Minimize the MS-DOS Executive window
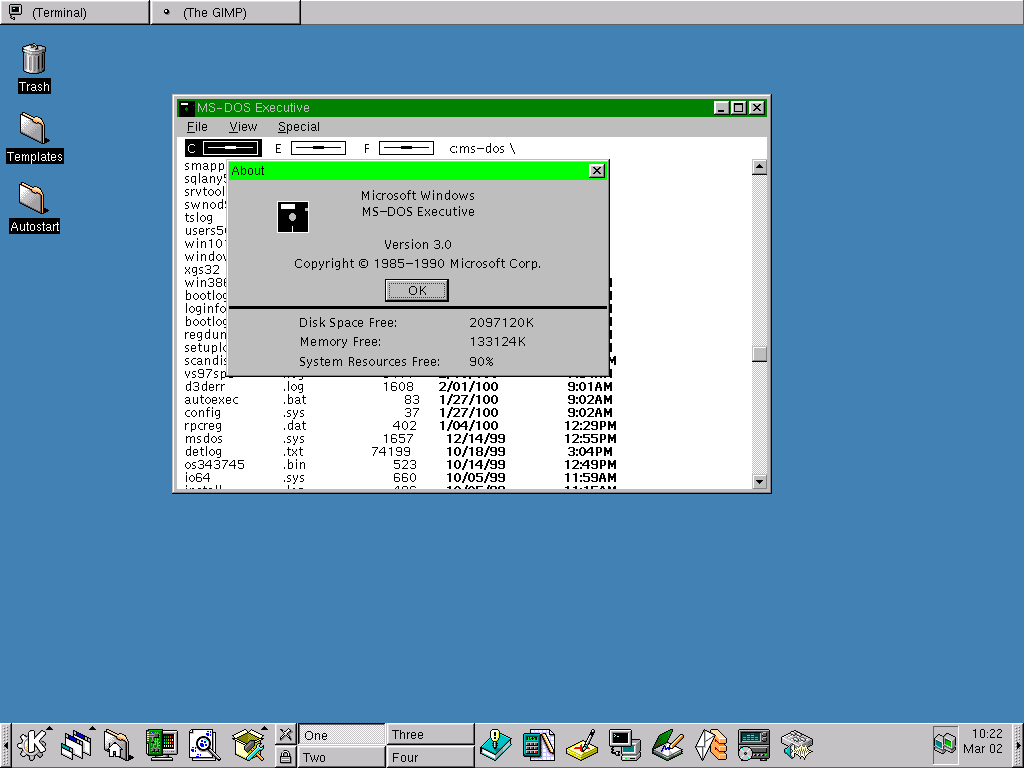The image size is (1024, 768). (721, 108)
